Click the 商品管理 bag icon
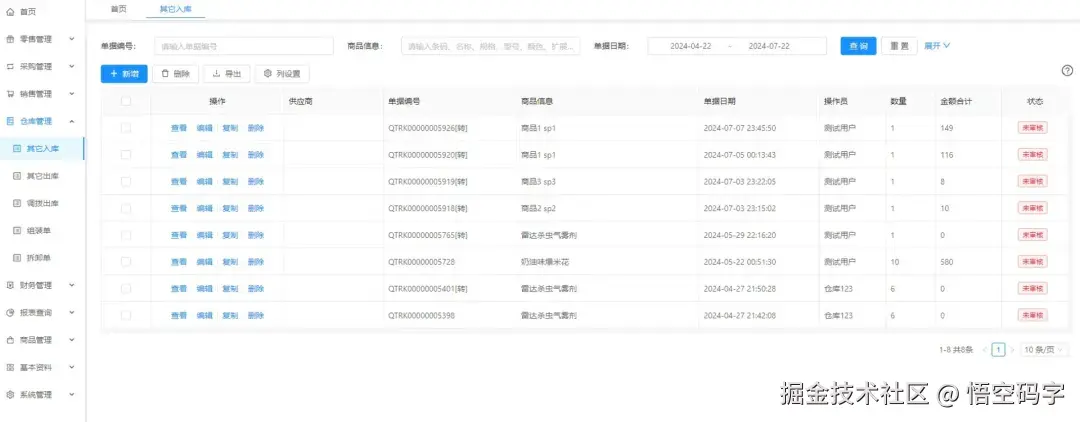Image resolution: width=1080 pixels, height=422 pixels. [10, 340]
